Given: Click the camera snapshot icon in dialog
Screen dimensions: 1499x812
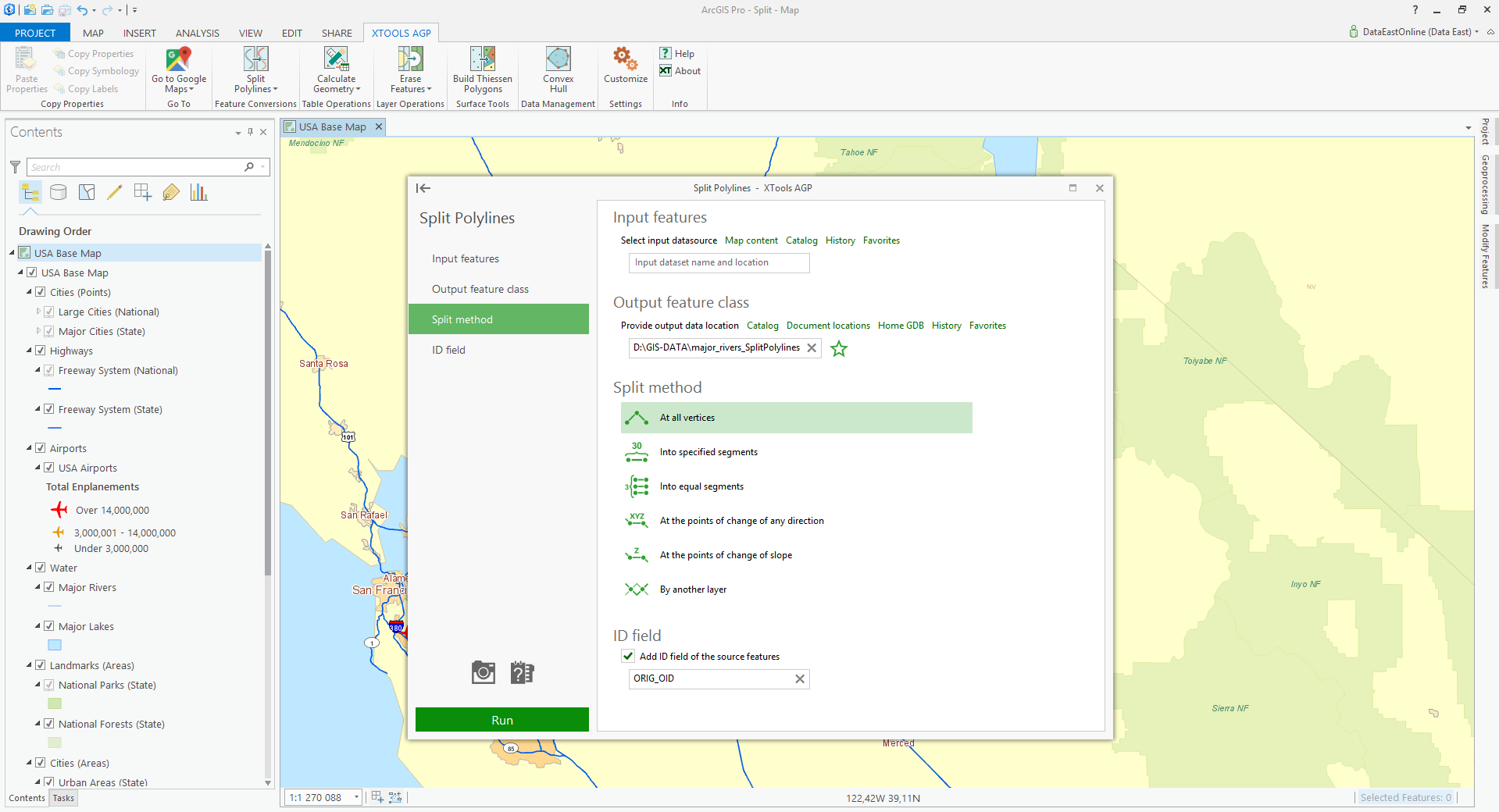Looking at the screenshot, I should click(484, 672).
